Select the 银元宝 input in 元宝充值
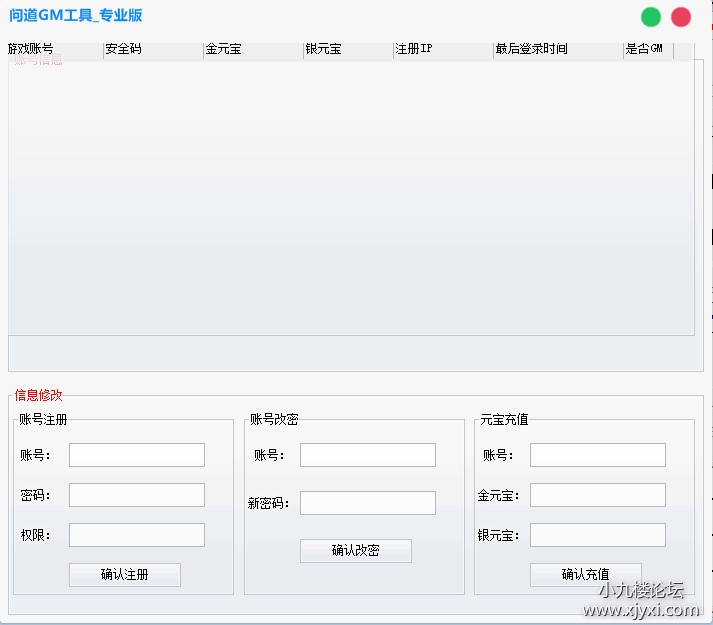Screen dimensions: 713x625 (x=598, y=535)
